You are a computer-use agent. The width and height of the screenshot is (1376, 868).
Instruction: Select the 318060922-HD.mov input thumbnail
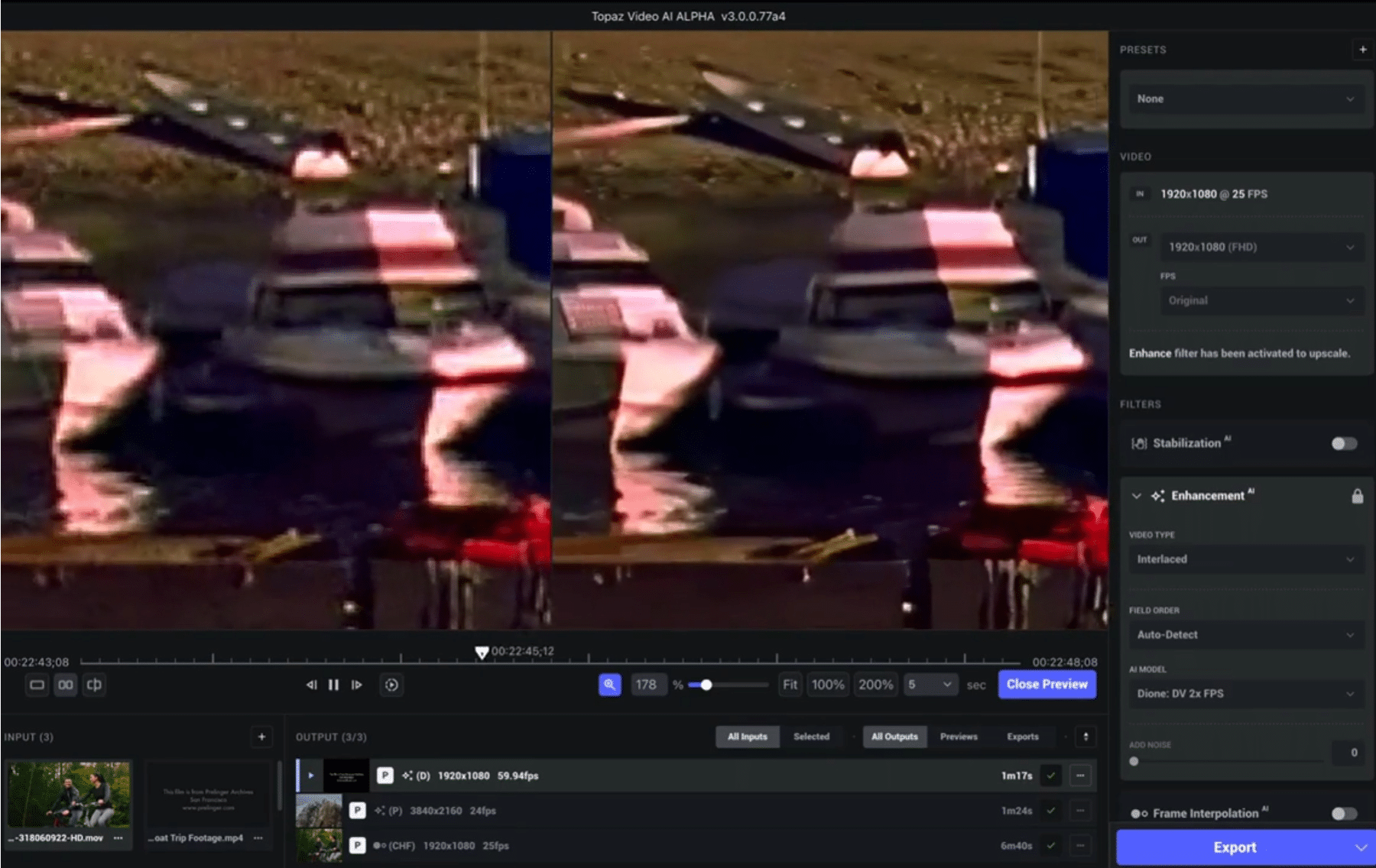69,794
